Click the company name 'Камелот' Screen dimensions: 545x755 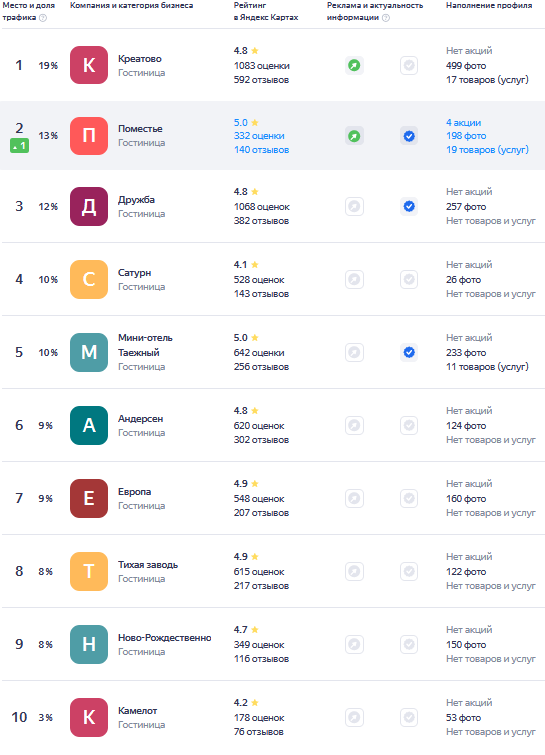tap(137, 711)
